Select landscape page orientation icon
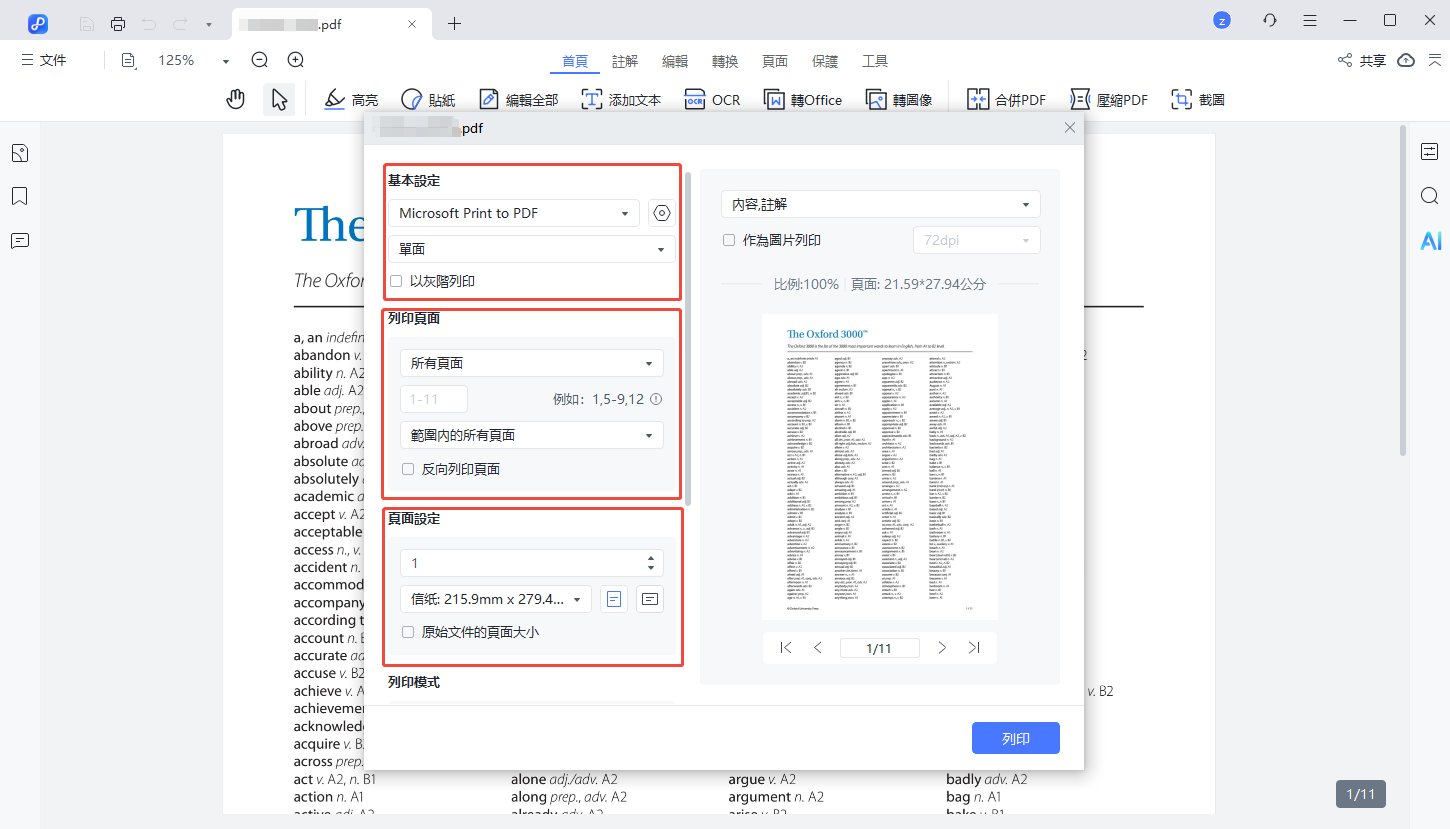This screenshot has width=1450, height=829. (x=650, y=599)
